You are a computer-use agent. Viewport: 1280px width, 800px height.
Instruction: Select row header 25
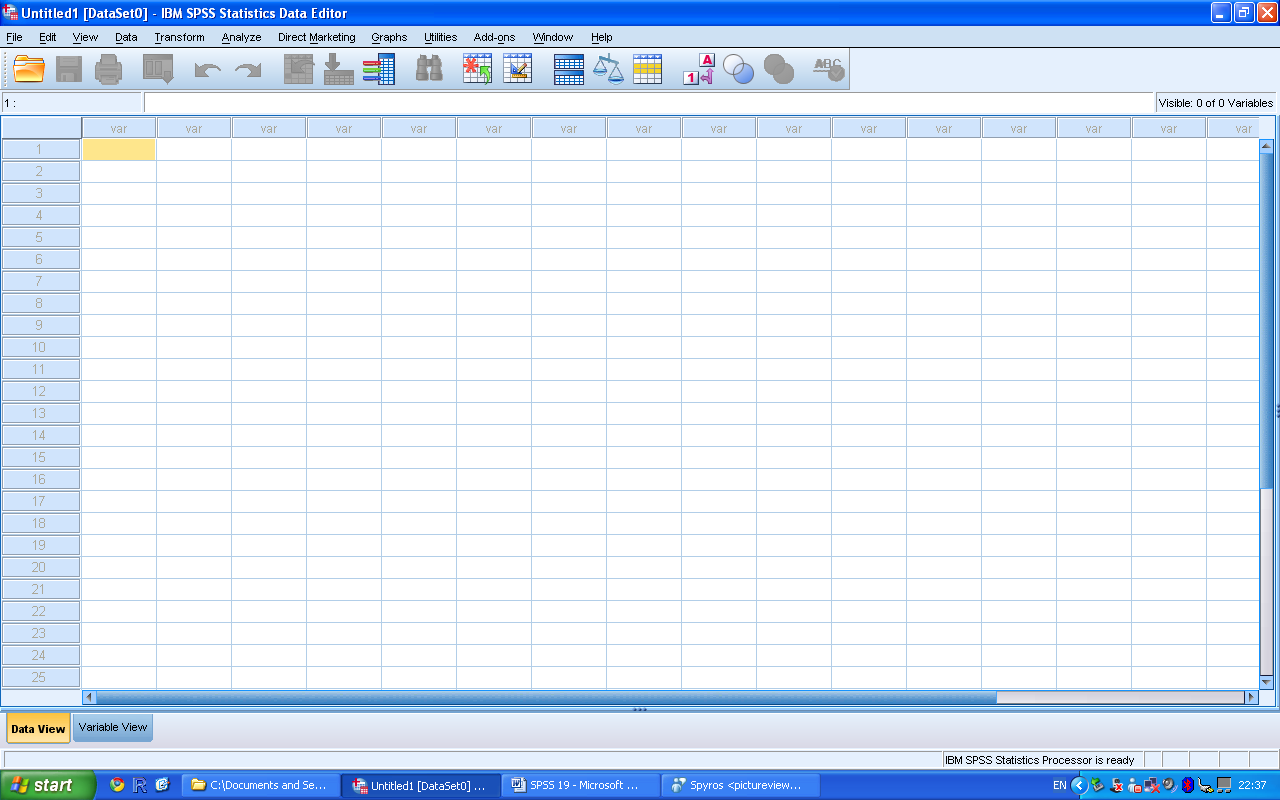pyautogui.click(x=40, y=677)
